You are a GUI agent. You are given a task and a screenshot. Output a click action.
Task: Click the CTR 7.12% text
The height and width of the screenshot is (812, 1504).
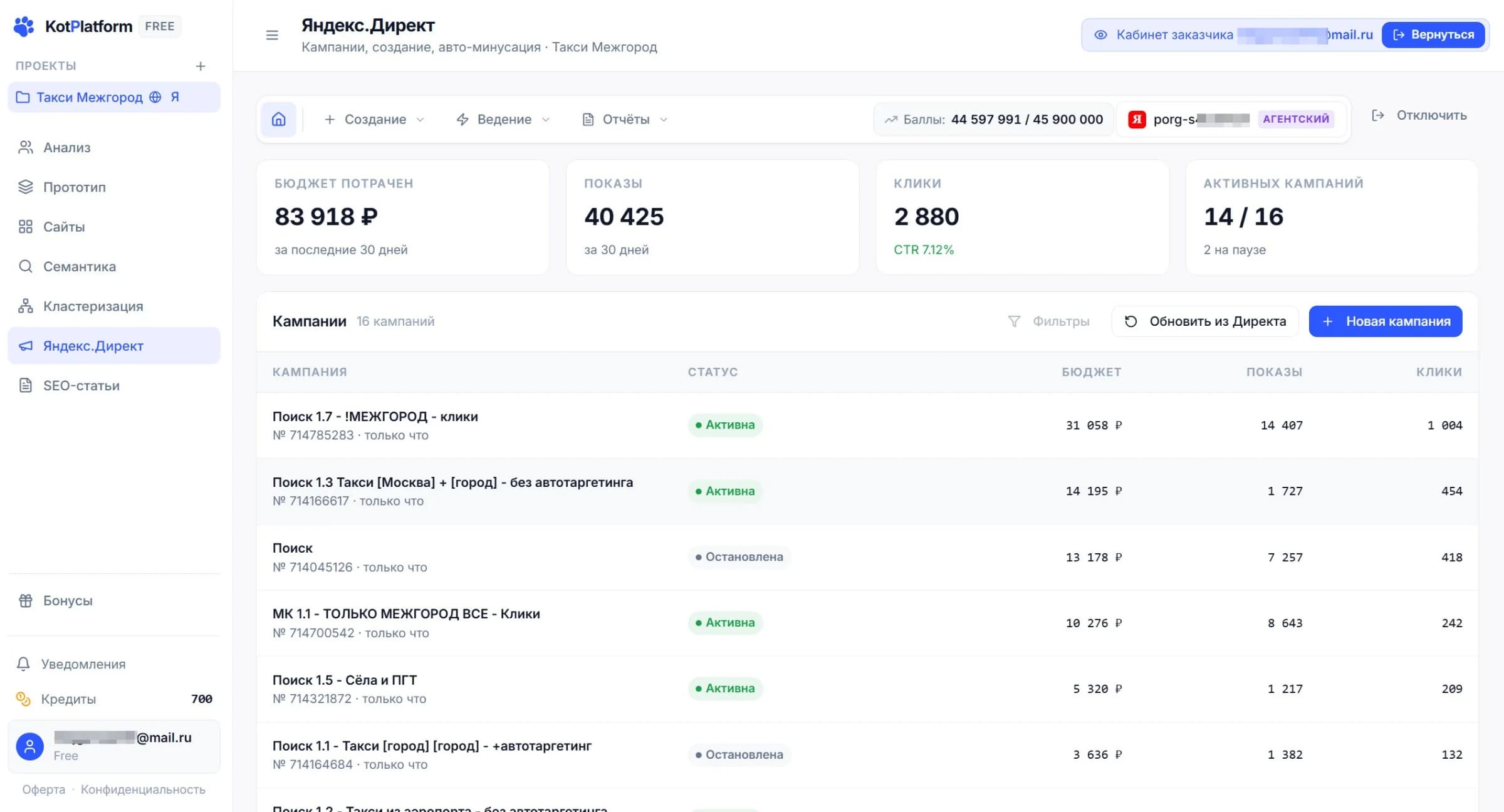[x=924, y=249]
